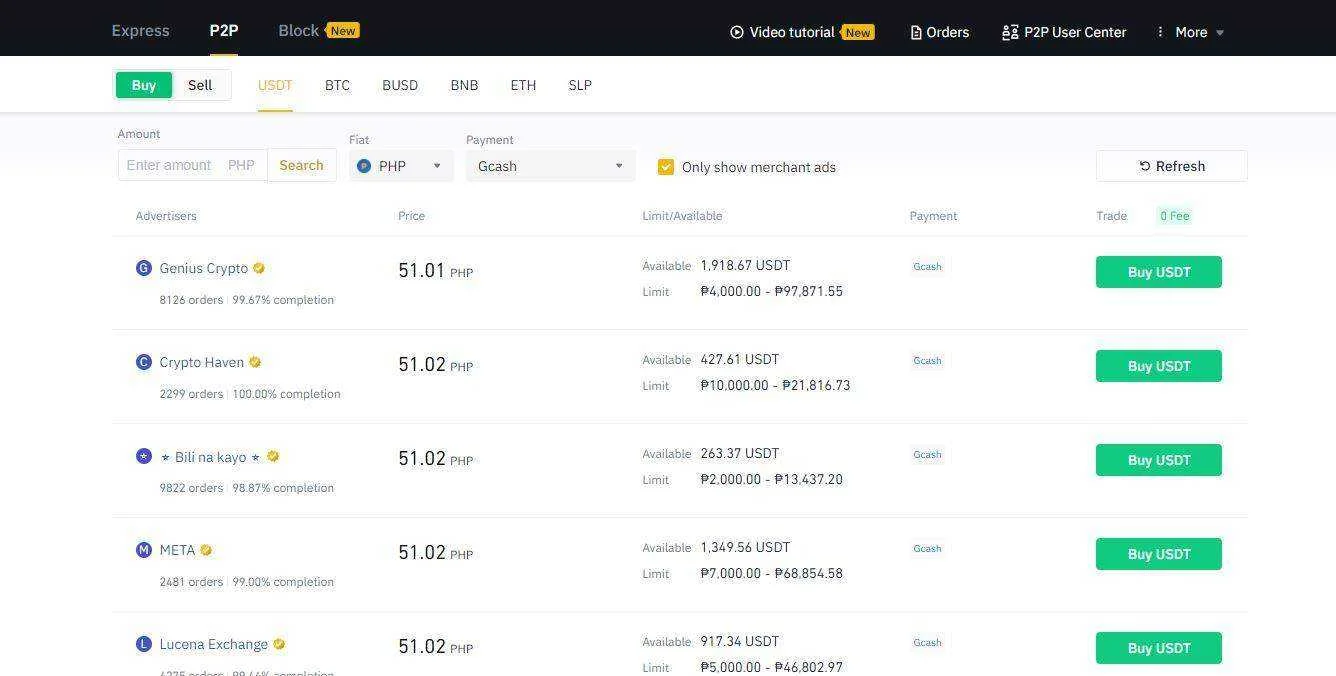
Task: Select the ETH coin tab
Action: [523, 85]
